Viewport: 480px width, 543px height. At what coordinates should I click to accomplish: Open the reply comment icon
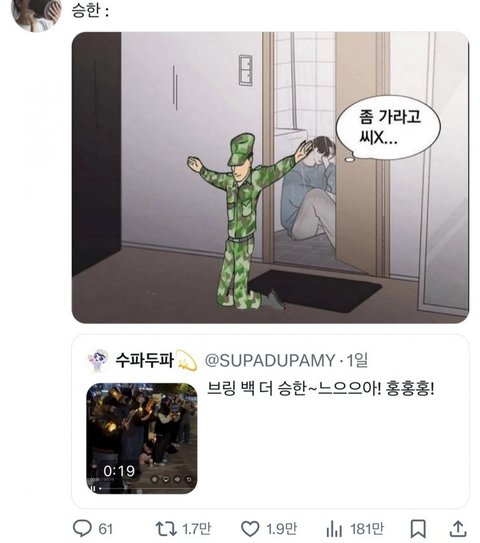(82, 529)
